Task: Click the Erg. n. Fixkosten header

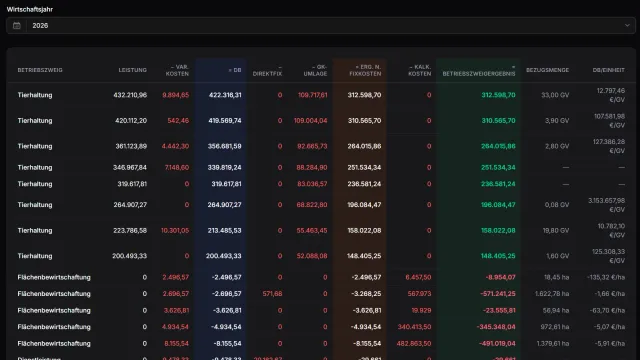Action: pyautogui.click(x=365, y=70)
